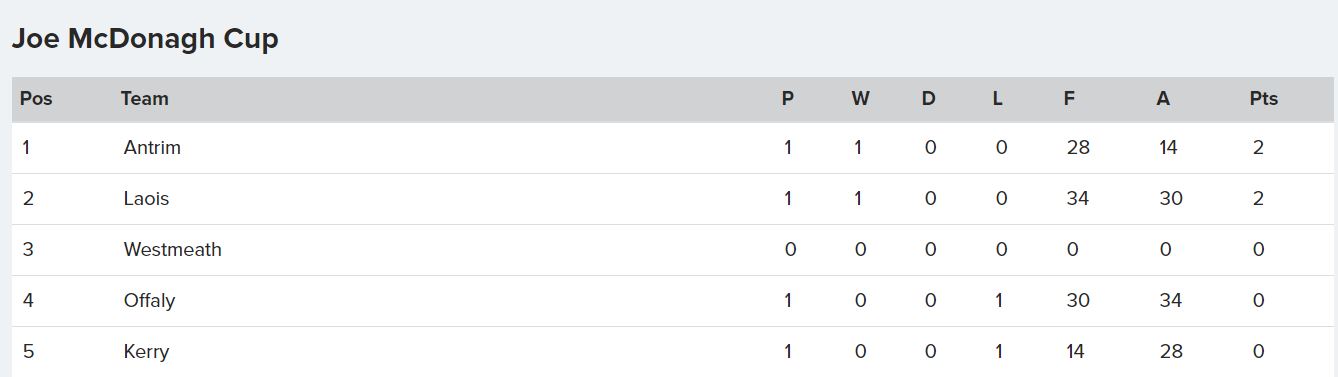Click the Pos column header
Screen dimensions: 1338x377
point(36,98)
